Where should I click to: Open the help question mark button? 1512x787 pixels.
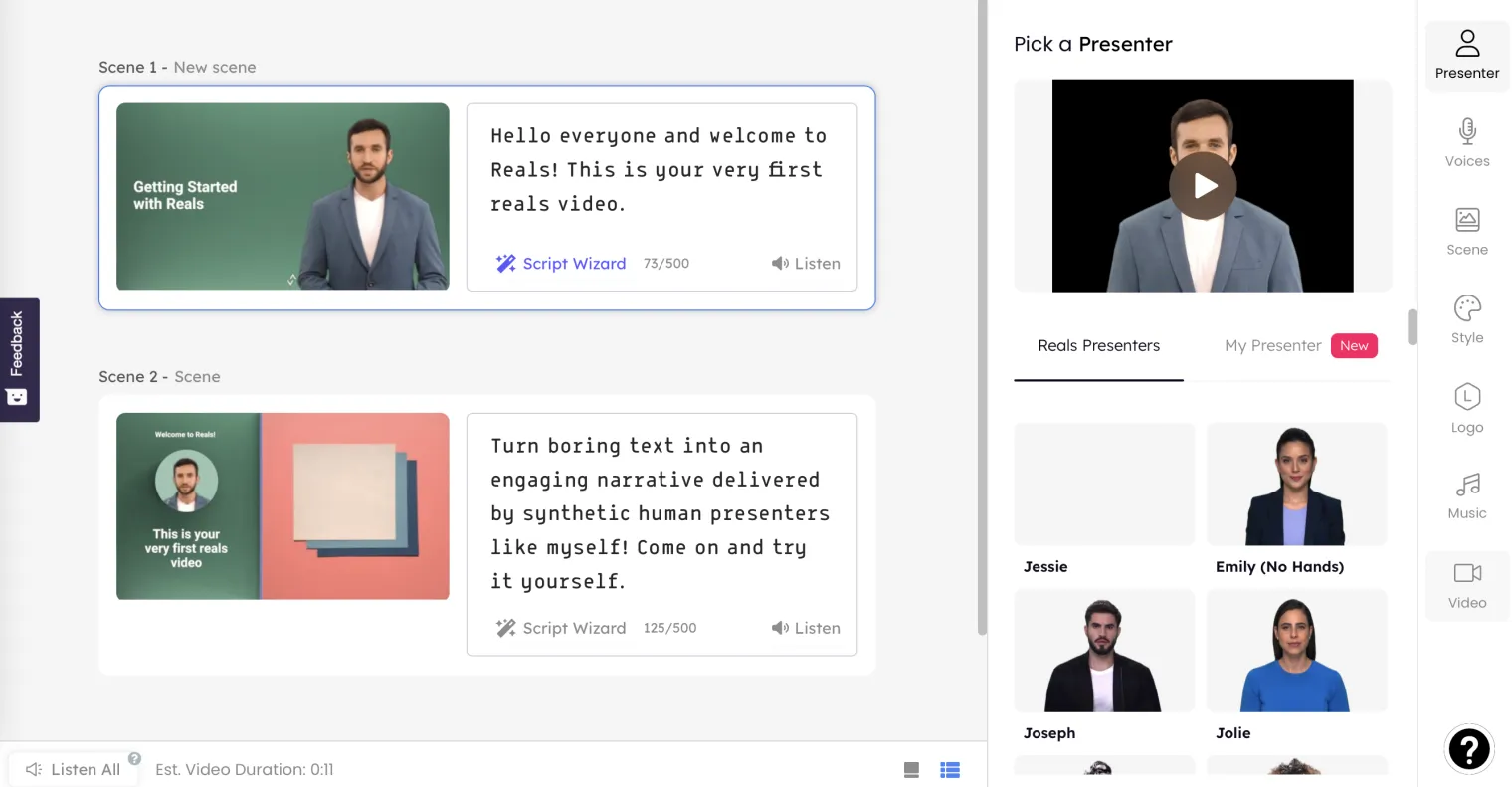1469,748
